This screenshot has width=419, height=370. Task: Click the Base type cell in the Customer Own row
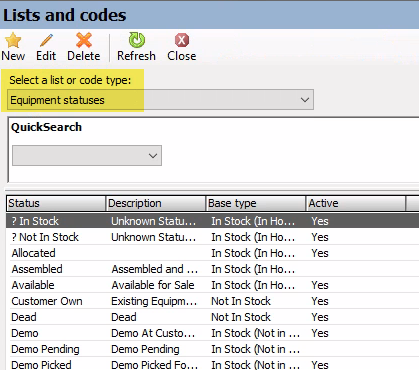point(241,301)
